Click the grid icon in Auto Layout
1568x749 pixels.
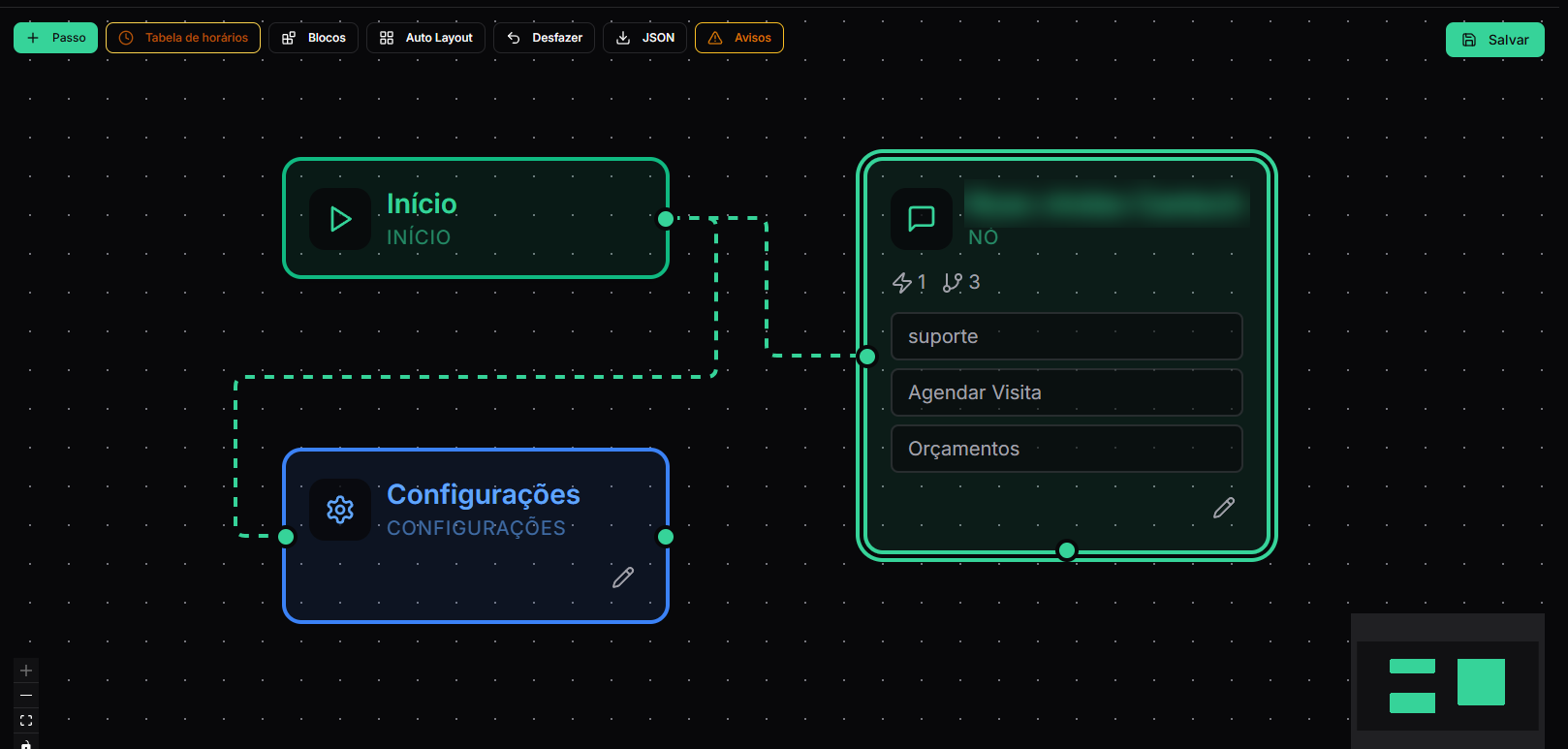[387, 38]
